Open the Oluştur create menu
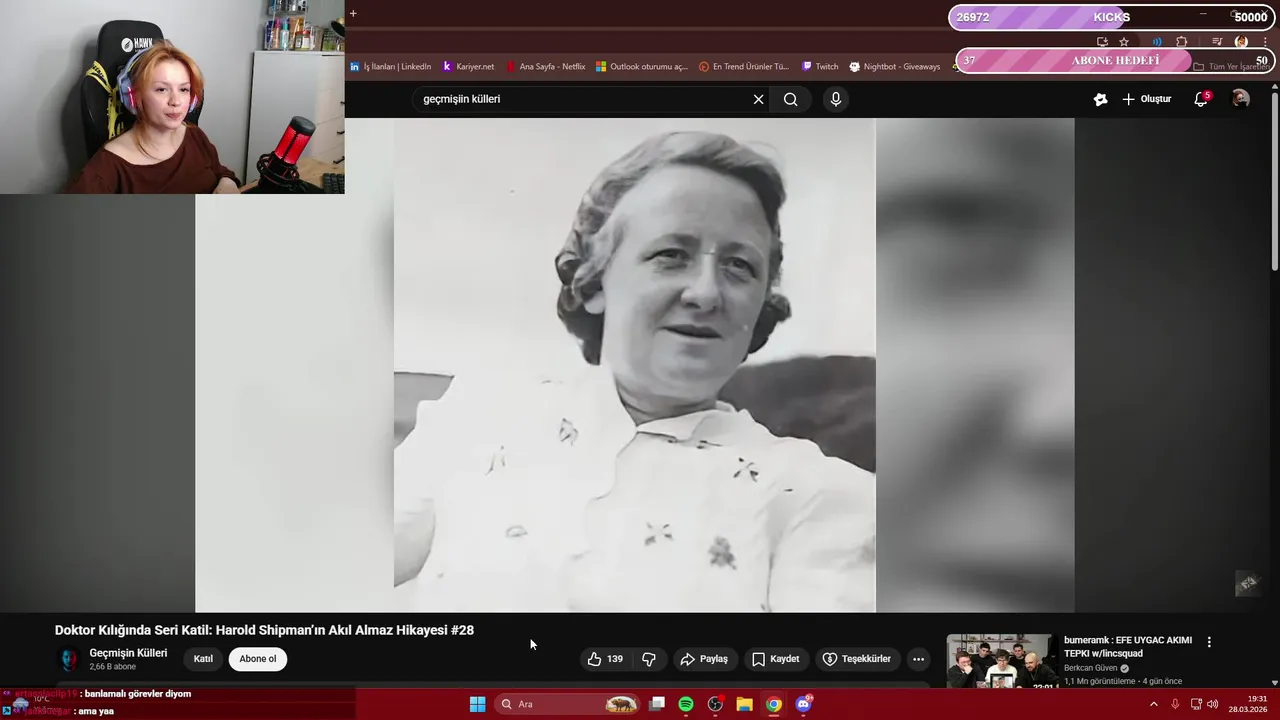Image resolution: width=1280 pixels, height=720 pixels. pos(1147,99)
